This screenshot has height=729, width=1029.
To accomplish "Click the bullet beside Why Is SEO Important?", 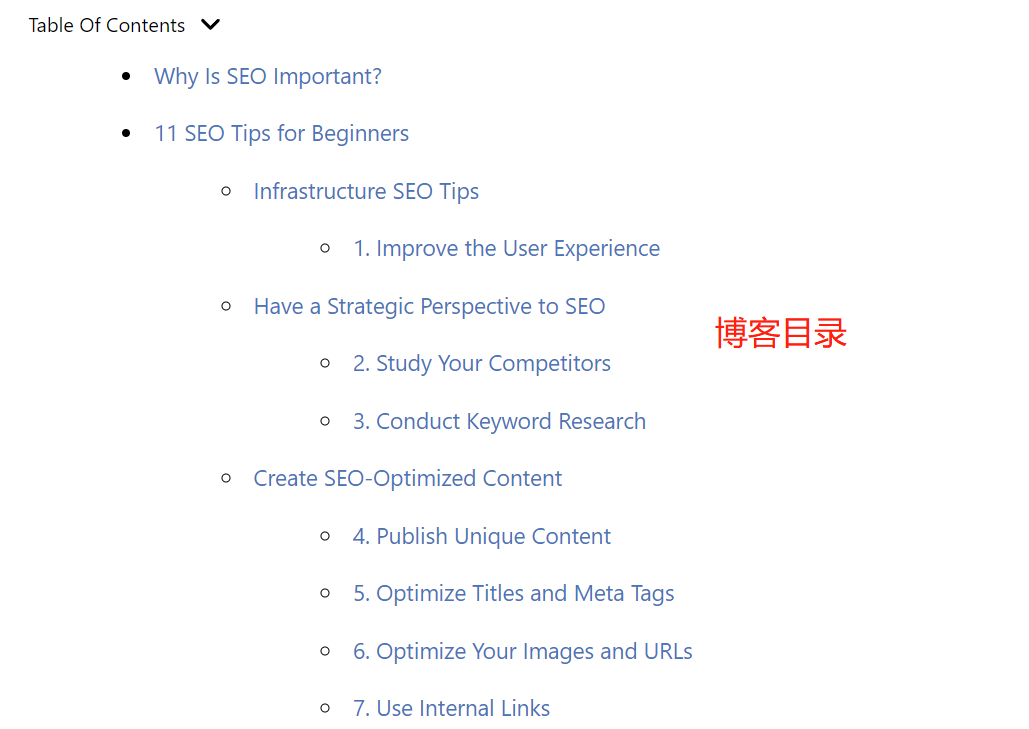I will pyautogui.click(x=127, y=77).
